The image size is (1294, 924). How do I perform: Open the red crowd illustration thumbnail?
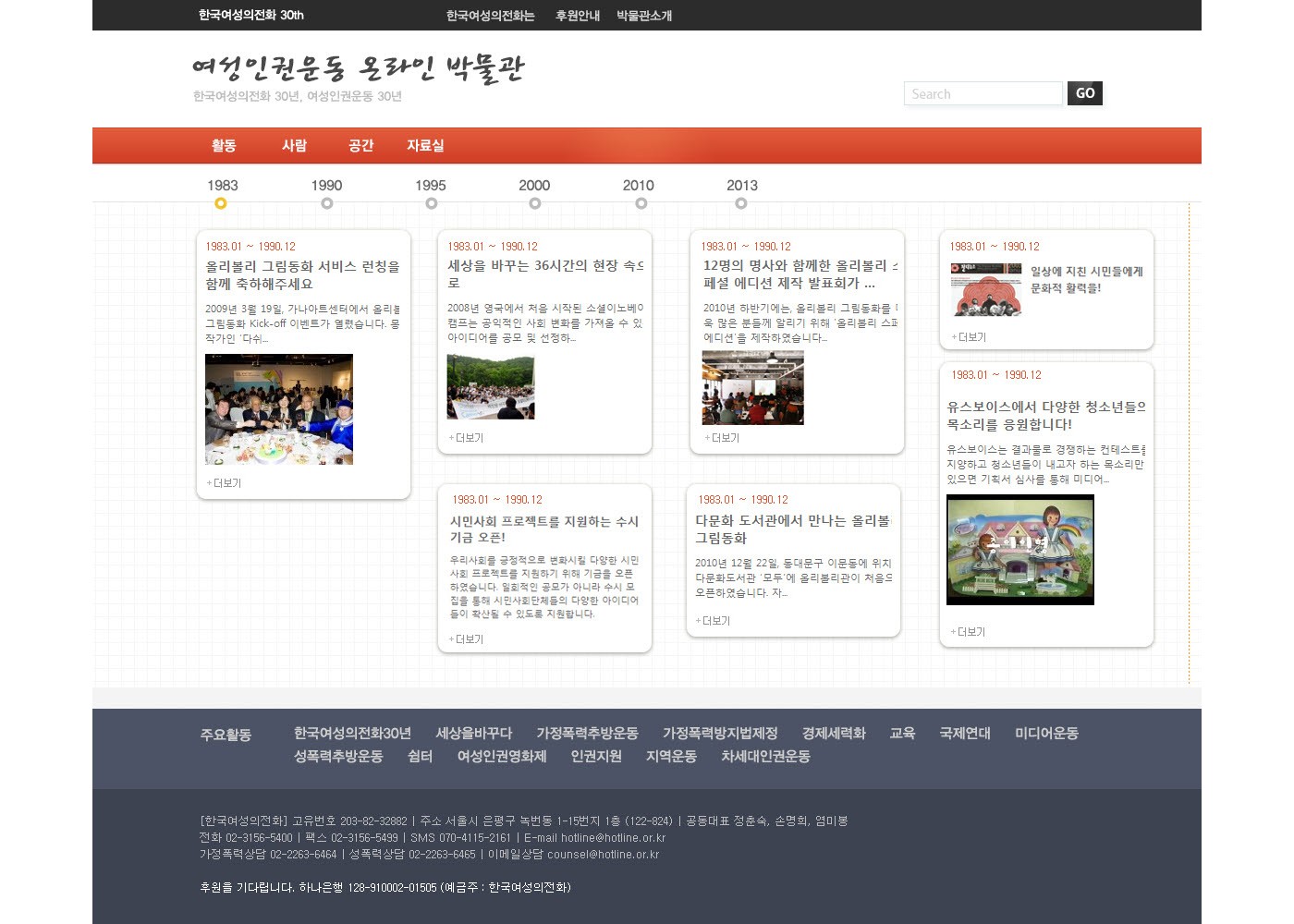(x=986, y=290)
